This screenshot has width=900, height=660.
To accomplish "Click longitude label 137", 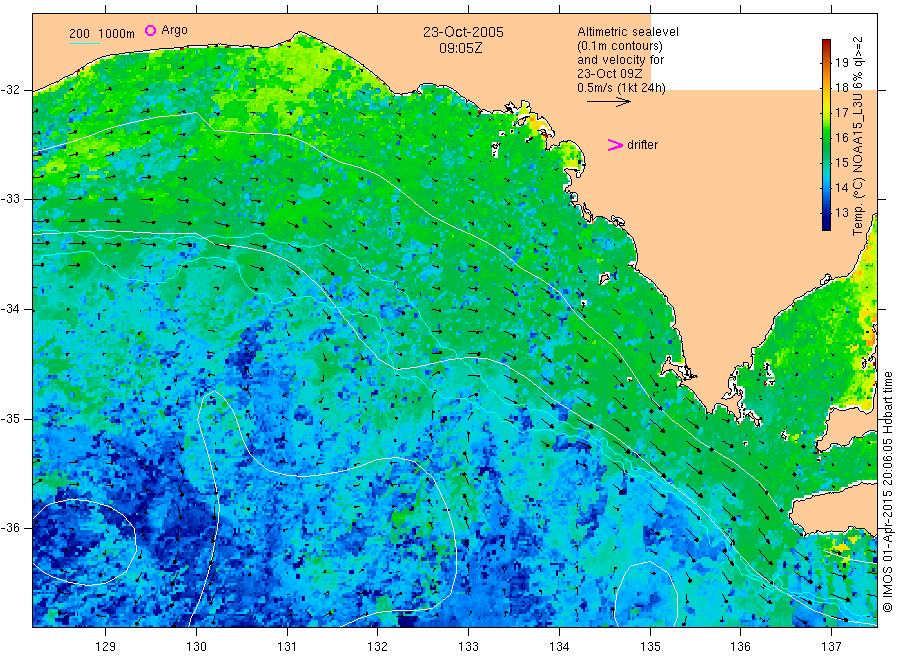I will click(831, 647).
